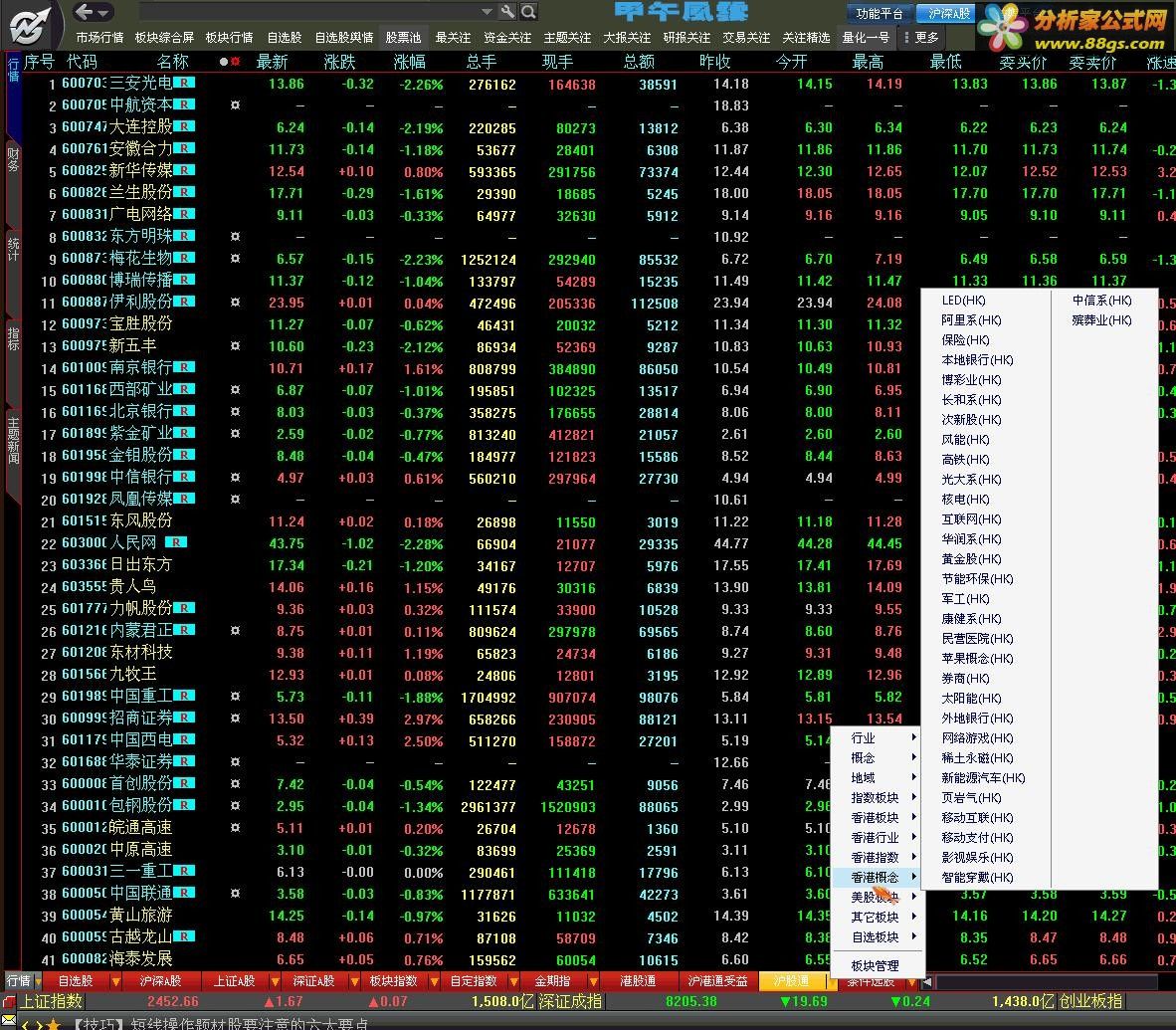Click the 功能平台 button
This screenshot has height=1030, width=1176.
pos(880,14)
